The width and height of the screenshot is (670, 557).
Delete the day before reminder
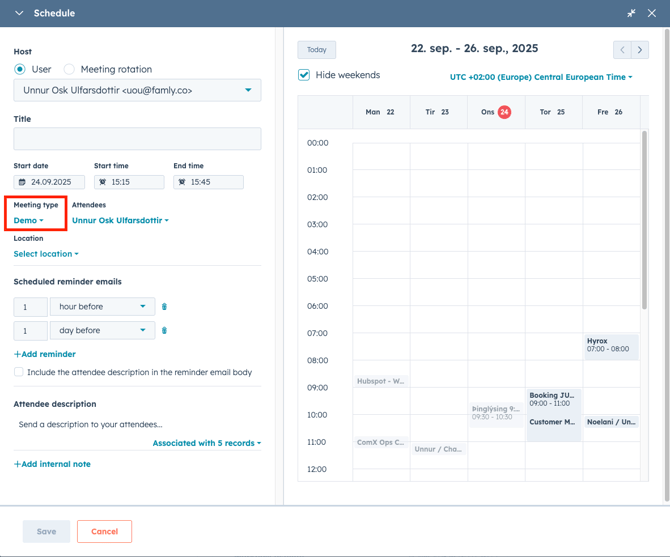[164, 330]
